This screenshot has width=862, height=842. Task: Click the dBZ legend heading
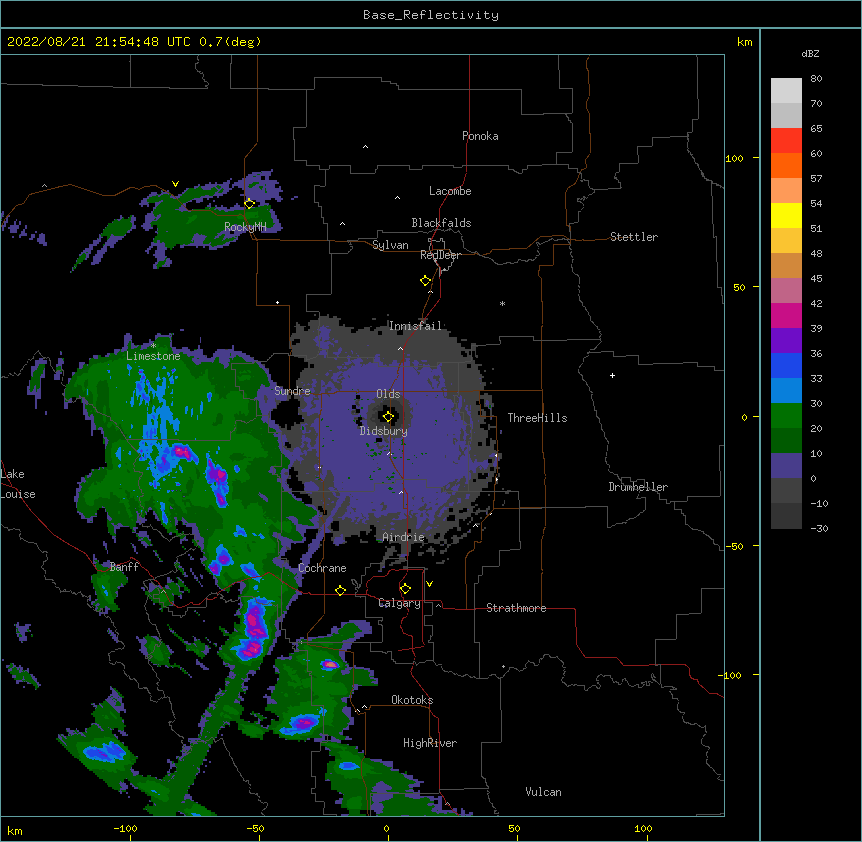coord(810,53)
